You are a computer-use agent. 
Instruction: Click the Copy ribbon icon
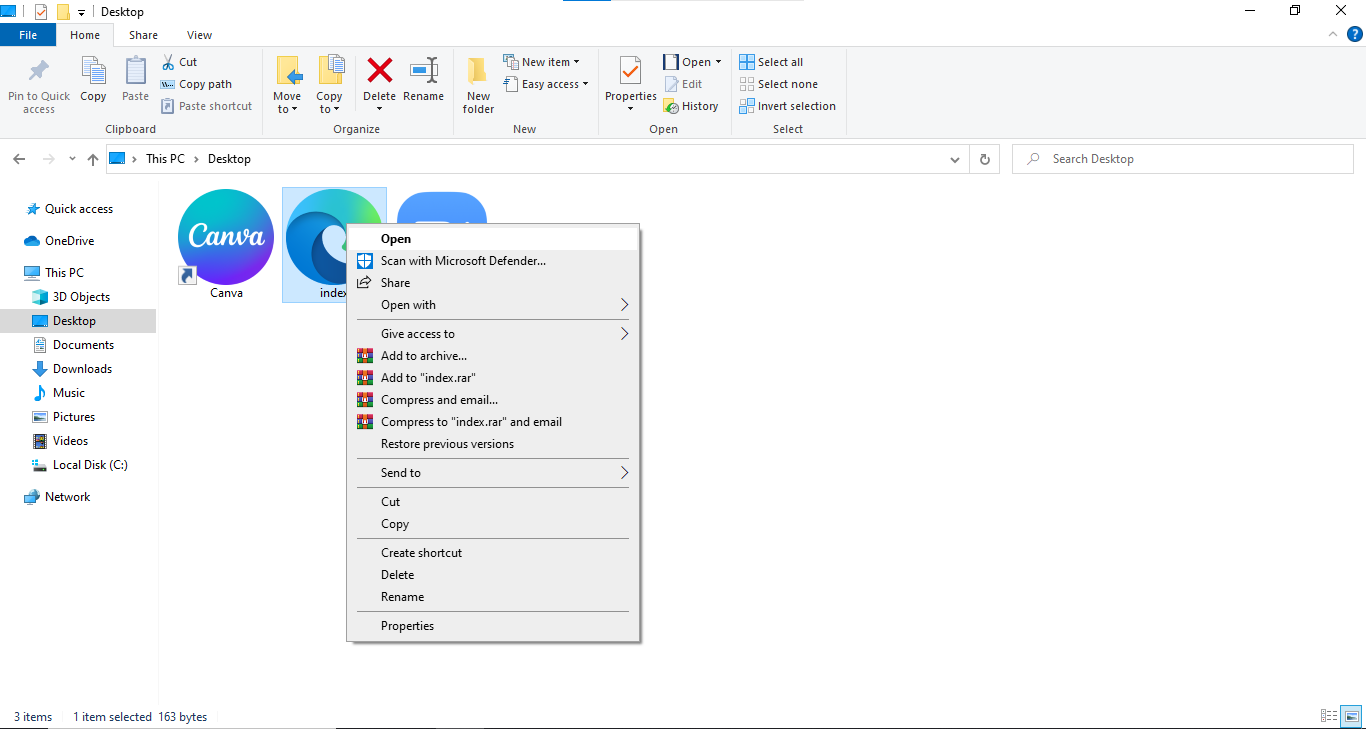click(93, 71)
